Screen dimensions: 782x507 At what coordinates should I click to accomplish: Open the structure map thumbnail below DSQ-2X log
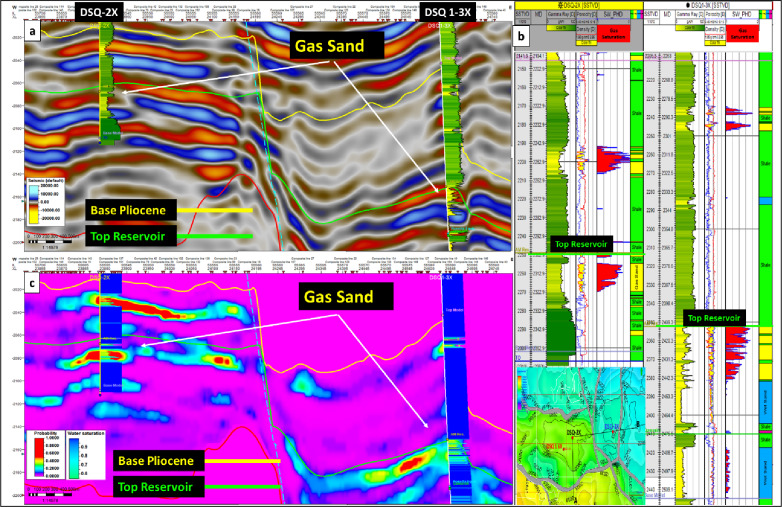pyautogui.click(x=581, y=436)
